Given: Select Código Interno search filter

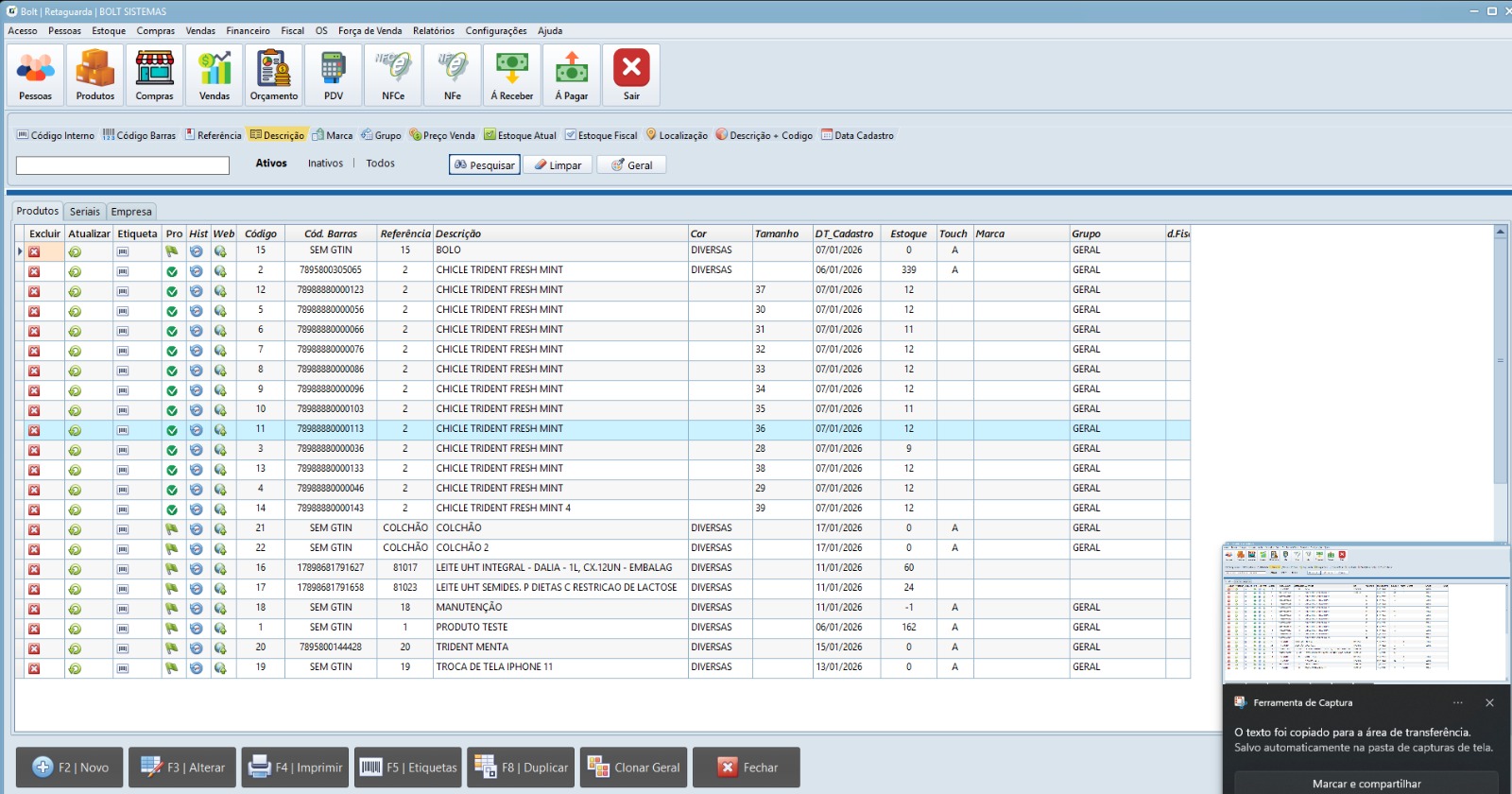Looking at the screenshot, I should pyautogui.click(x=56, y=135).
